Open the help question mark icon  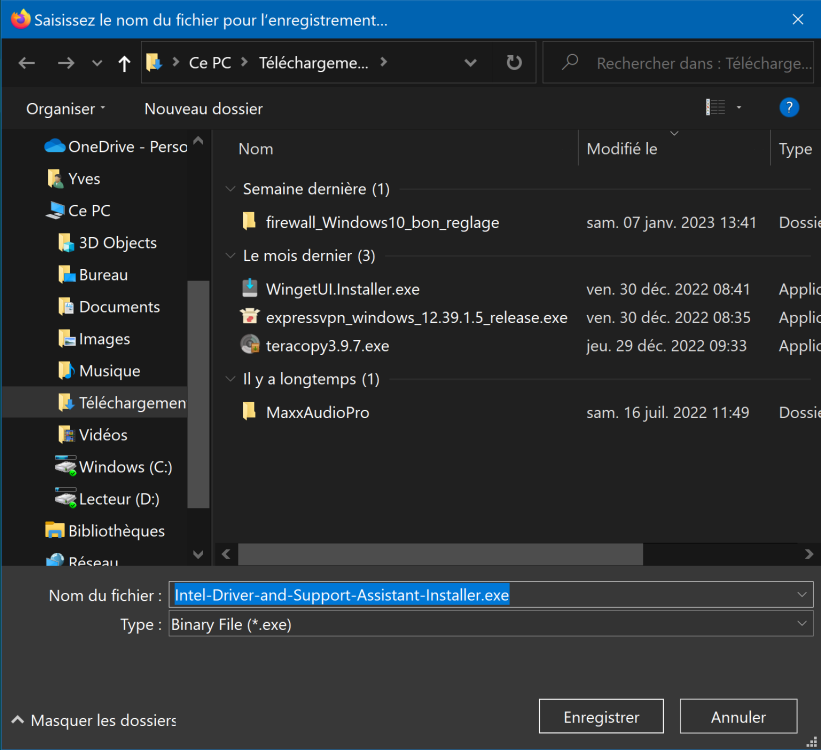pyautogui.click(x=788, y=108)
